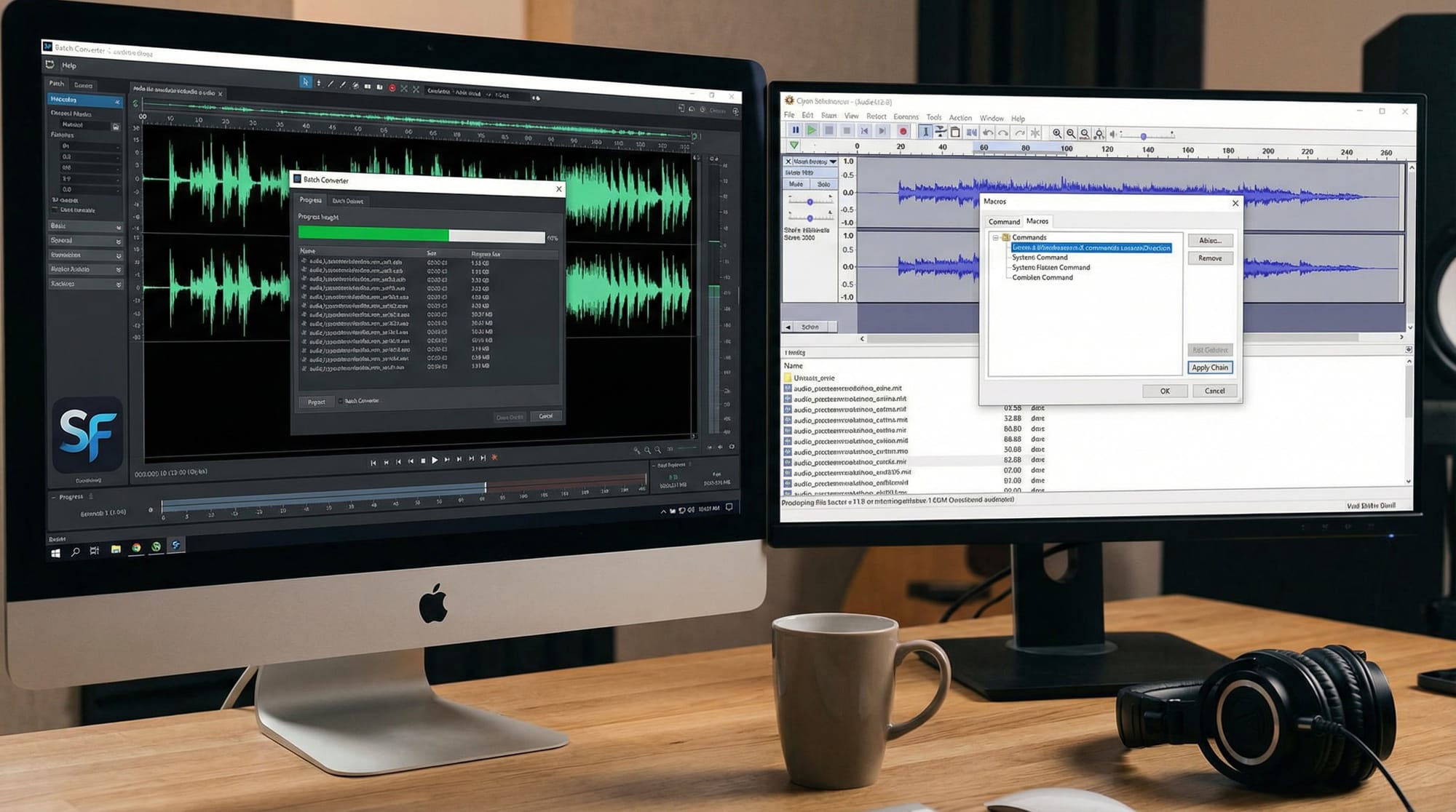Select the I-beam selection tool
This screenshot has height=812, width=1456.
[x=925, y=132]
